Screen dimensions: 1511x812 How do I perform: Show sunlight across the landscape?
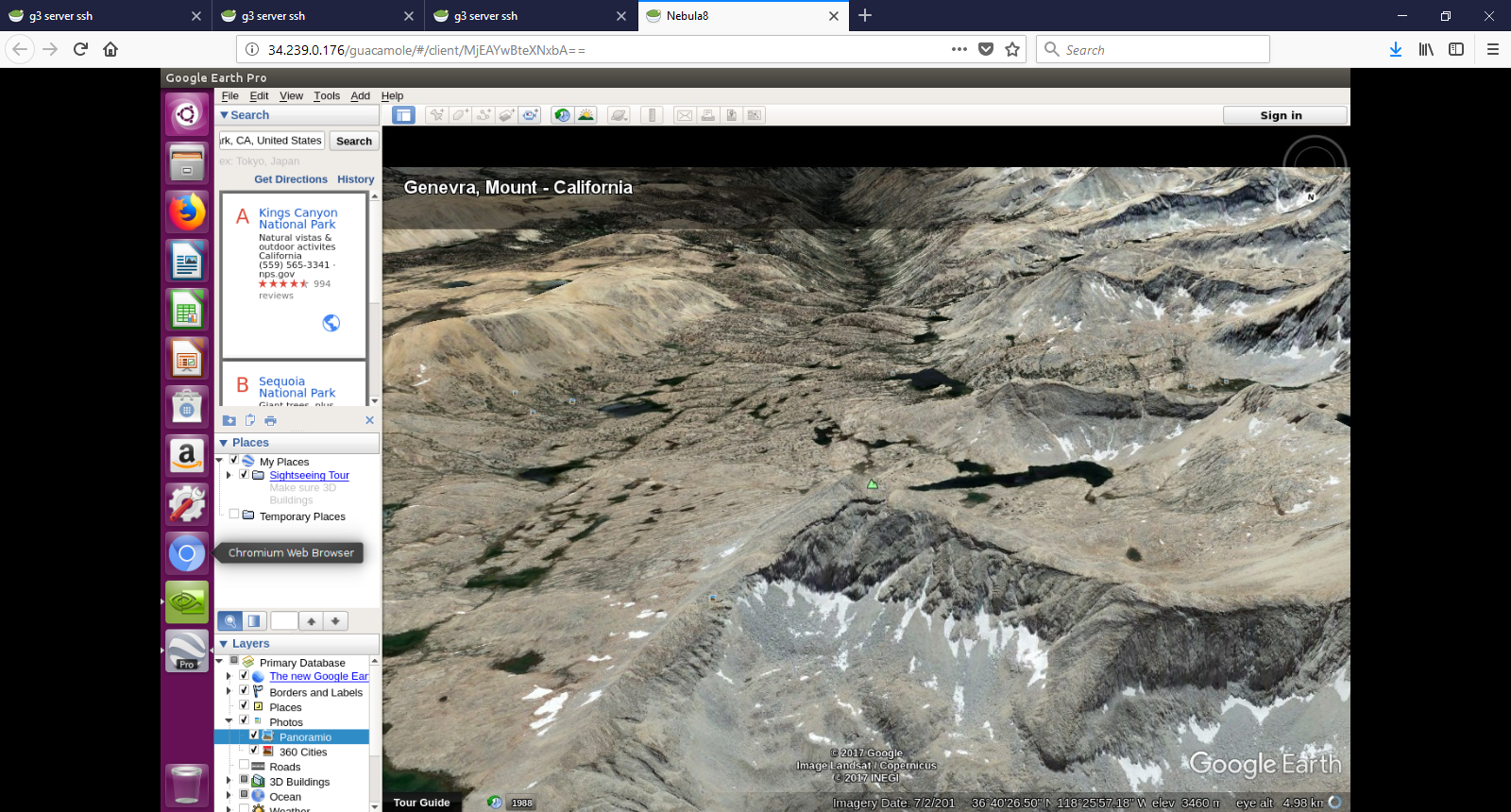tap(586, 115)
